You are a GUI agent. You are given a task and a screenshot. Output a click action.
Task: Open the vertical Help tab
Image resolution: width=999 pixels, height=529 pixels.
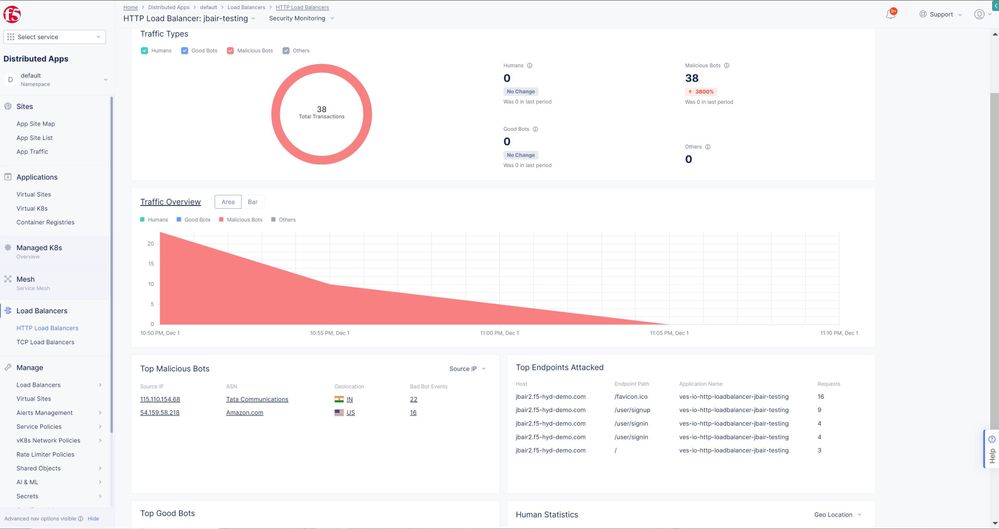pos(991,455)
